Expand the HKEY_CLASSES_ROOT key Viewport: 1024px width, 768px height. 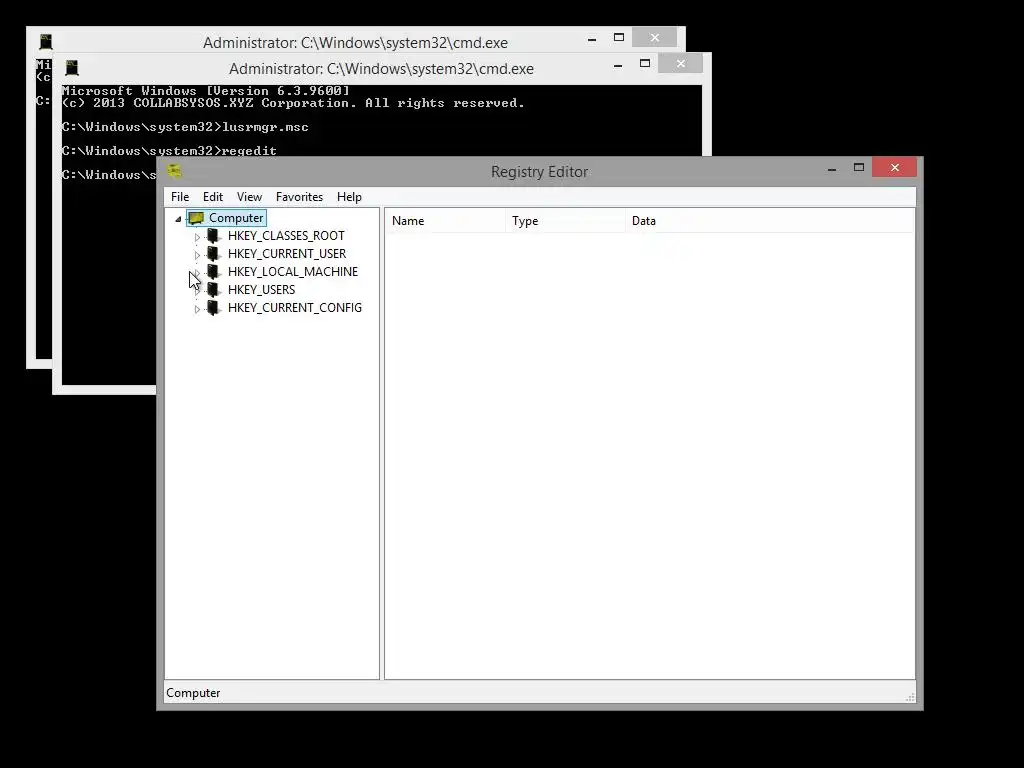(x=197, y=237)
